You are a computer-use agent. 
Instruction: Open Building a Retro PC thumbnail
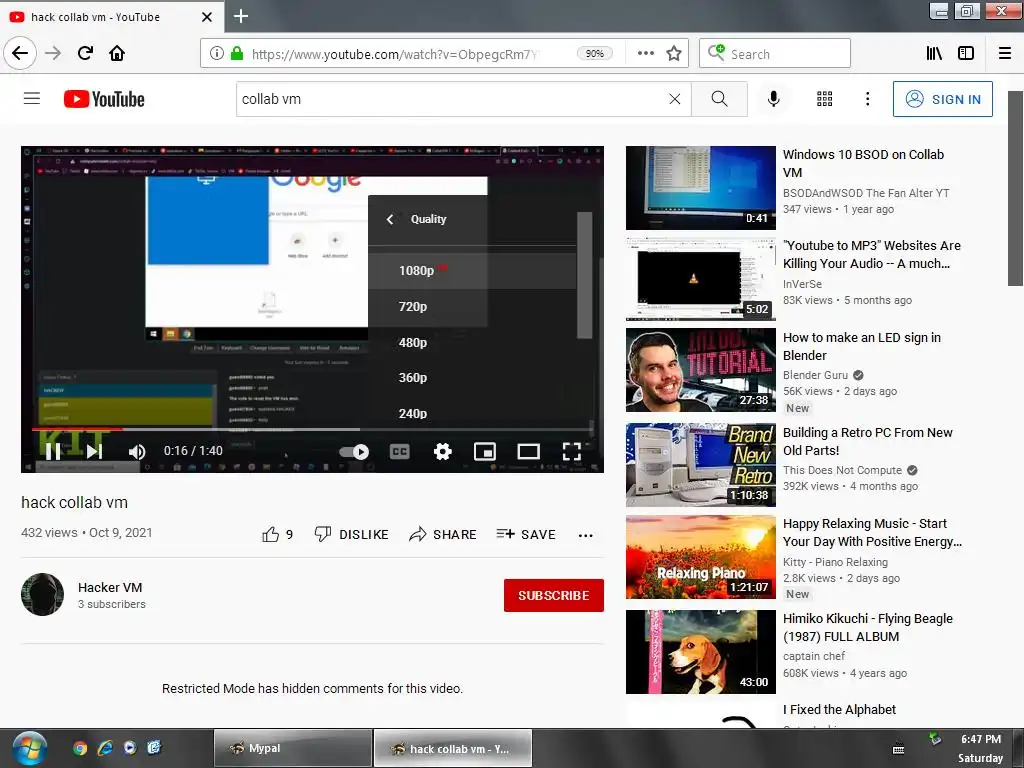701,464
